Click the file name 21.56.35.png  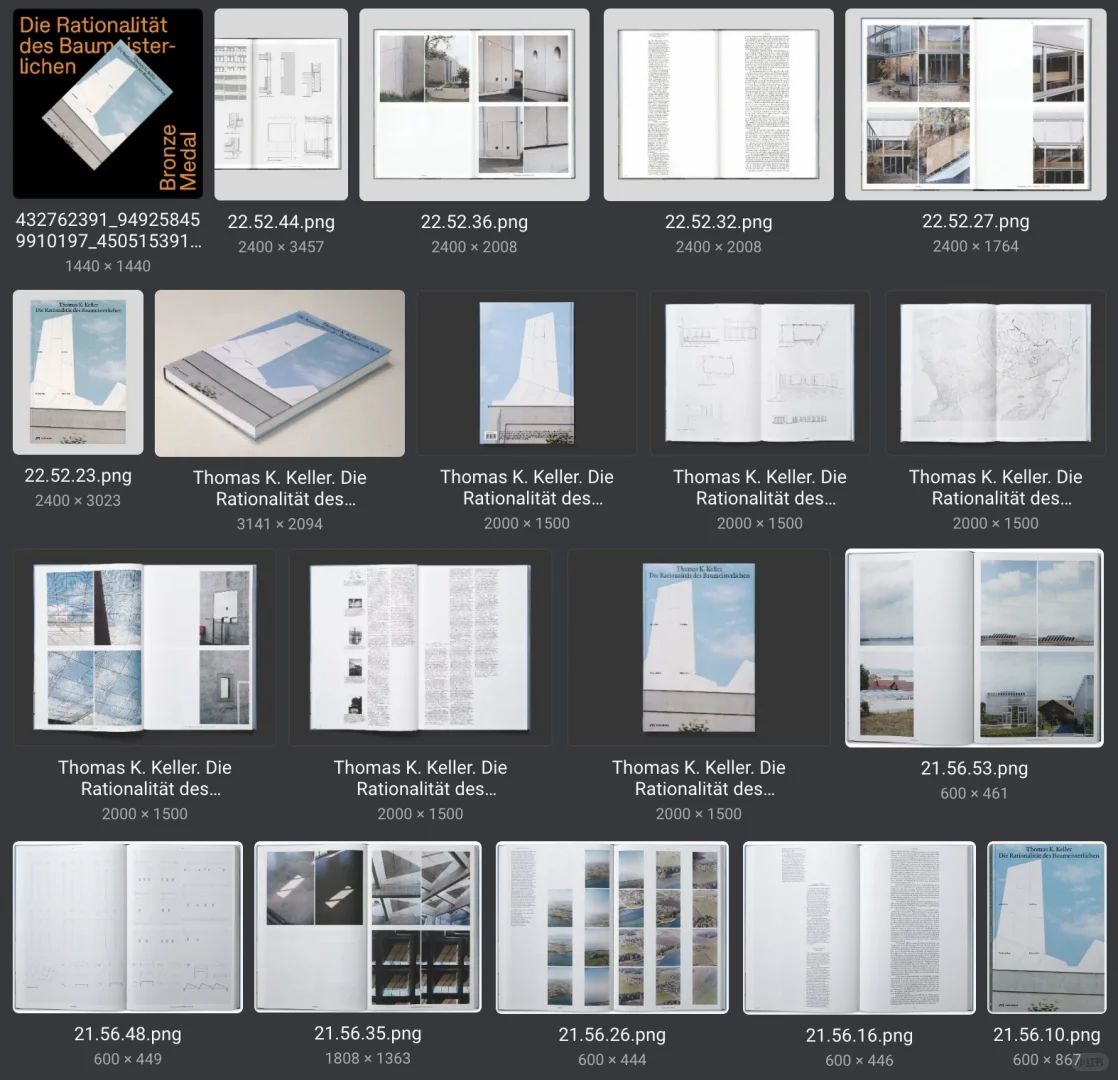(x=368, y=1033)
